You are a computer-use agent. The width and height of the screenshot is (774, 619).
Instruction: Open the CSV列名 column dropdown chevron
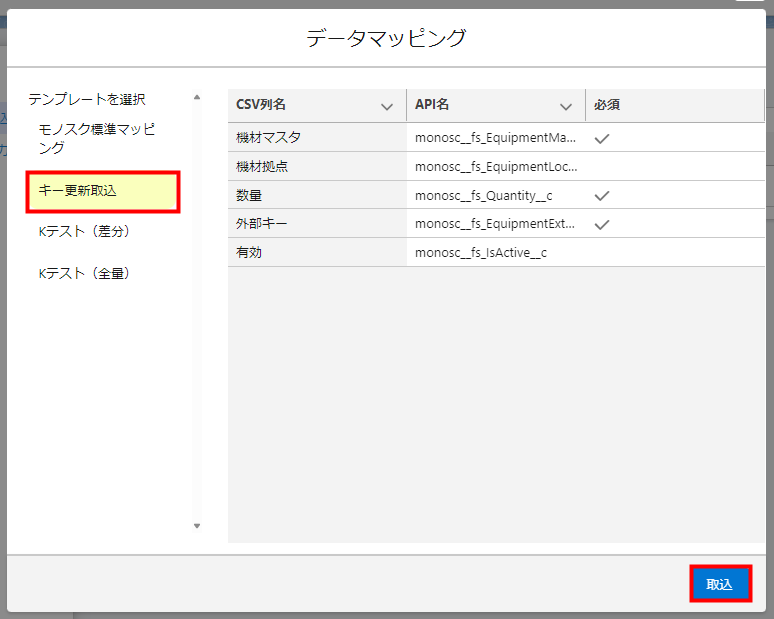[x=387, y=106]
